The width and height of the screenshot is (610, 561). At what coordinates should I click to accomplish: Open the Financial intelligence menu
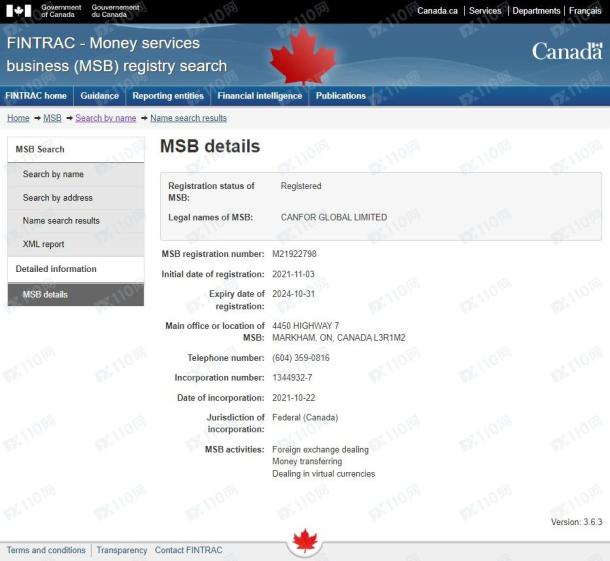259,96
